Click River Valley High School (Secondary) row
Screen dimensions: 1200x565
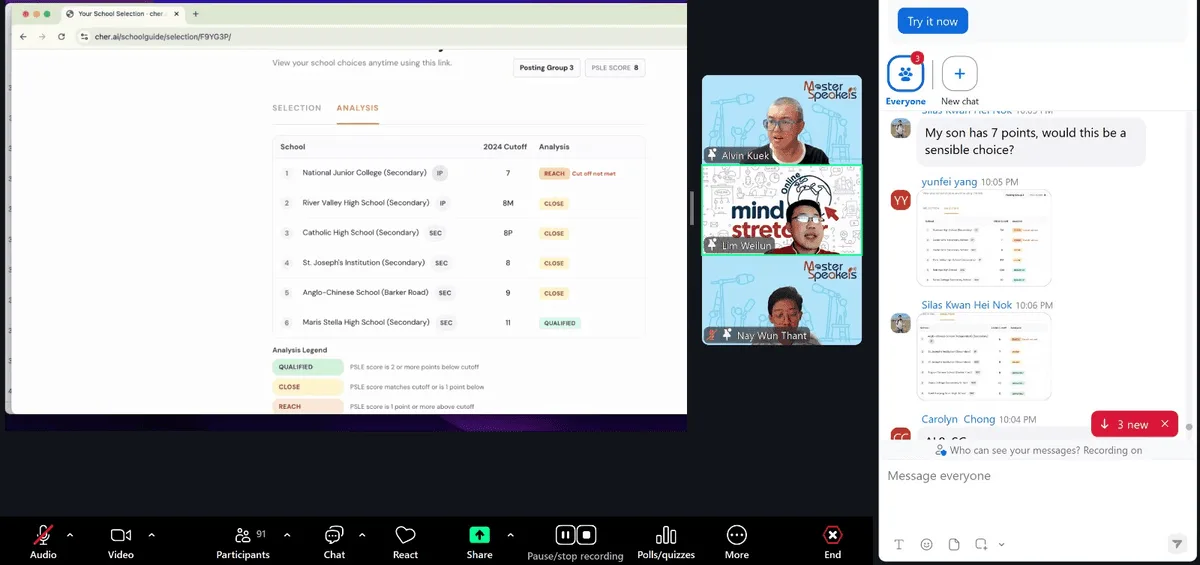459,203
